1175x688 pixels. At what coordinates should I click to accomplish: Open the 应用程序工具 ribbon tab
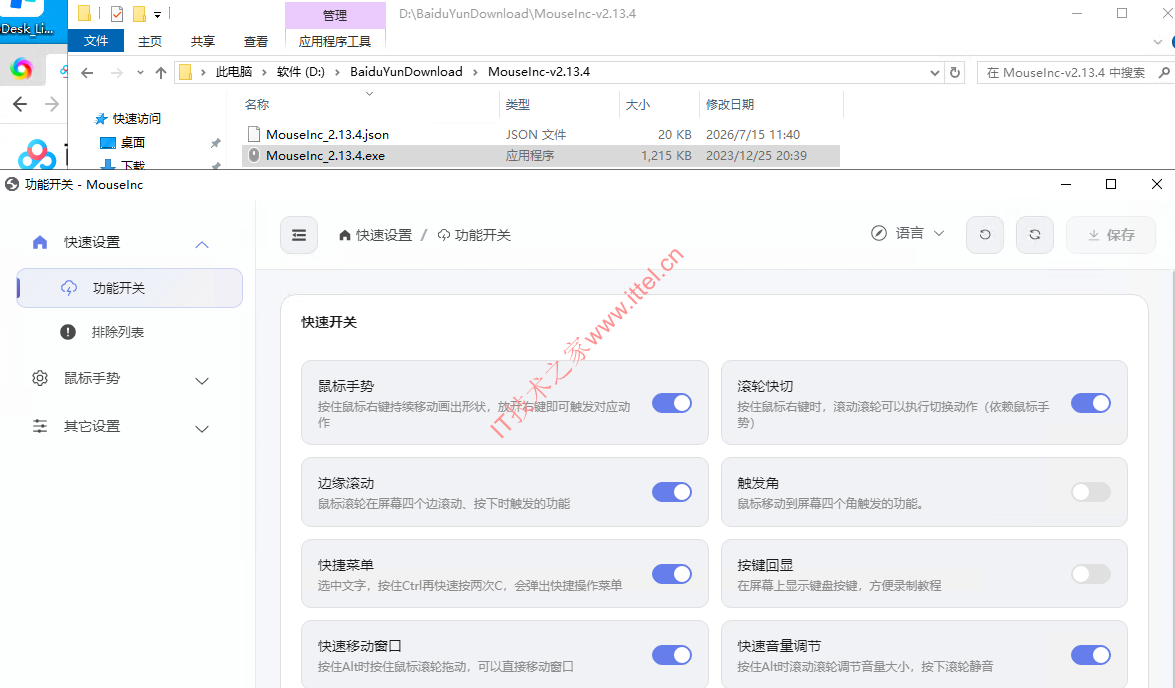pyautogui.click(x=335, y=41)
